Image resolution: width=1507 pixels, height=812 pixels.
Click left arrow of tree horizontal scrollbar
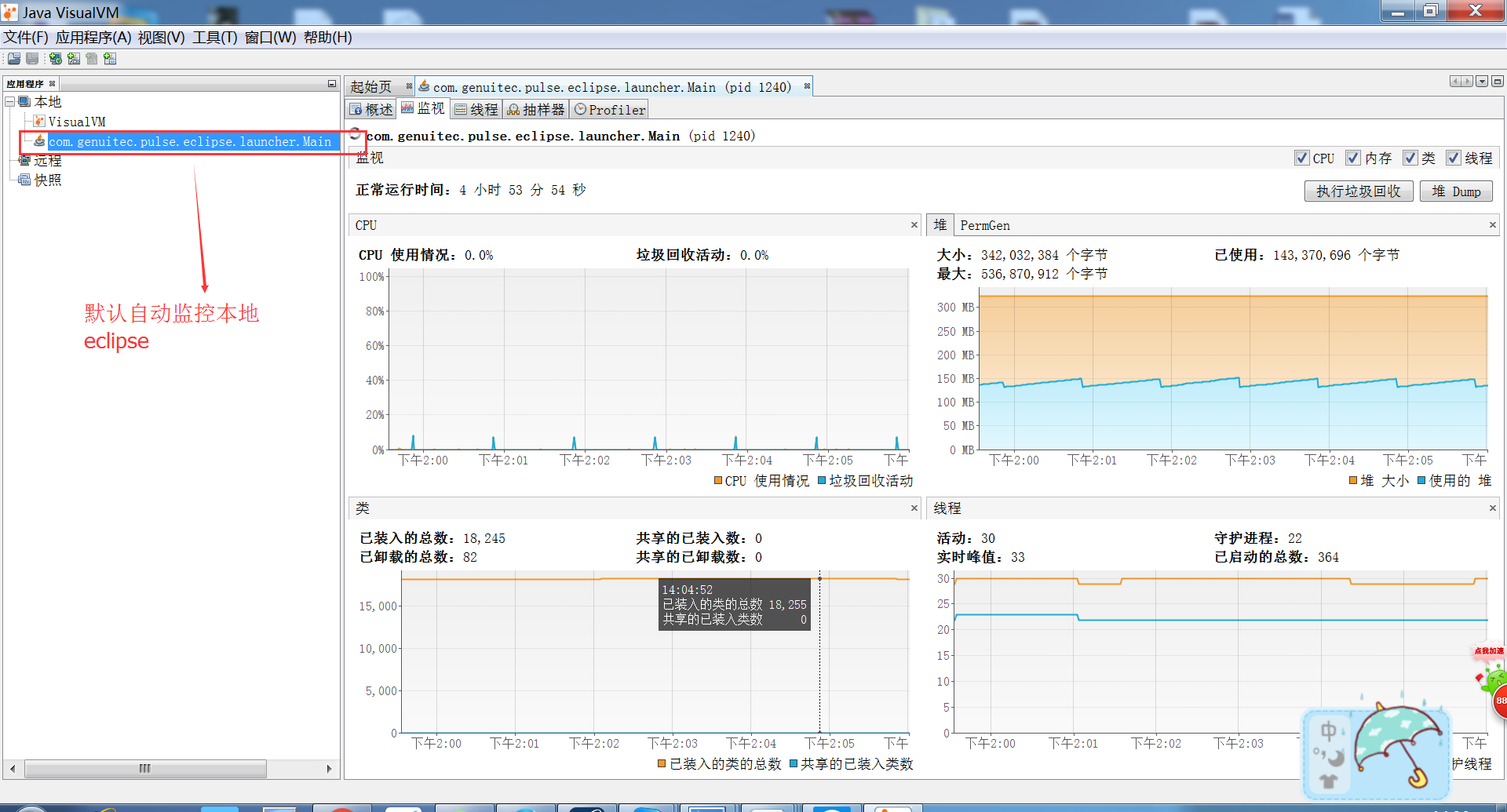coord(13,769)
